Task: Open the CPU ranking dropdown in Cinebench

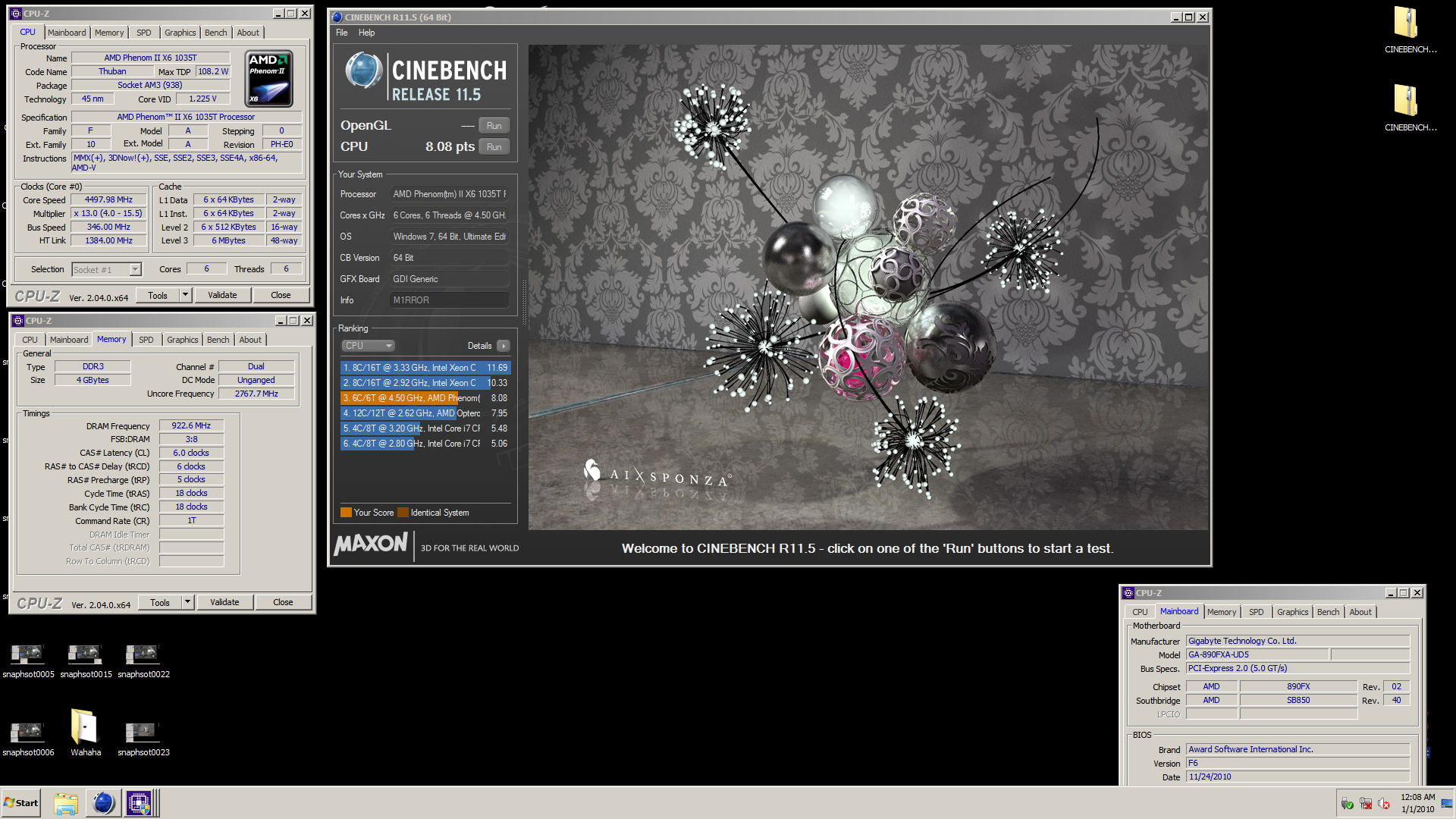Action: click(368, 346)
